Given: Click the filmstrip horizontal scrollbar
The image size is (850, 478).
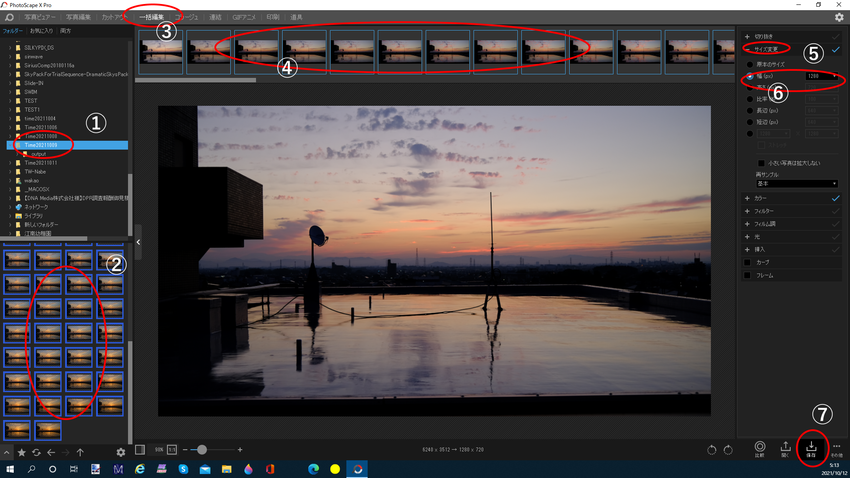Looking at the screenshot, I should pyautogui.click(x=195, y=80).
